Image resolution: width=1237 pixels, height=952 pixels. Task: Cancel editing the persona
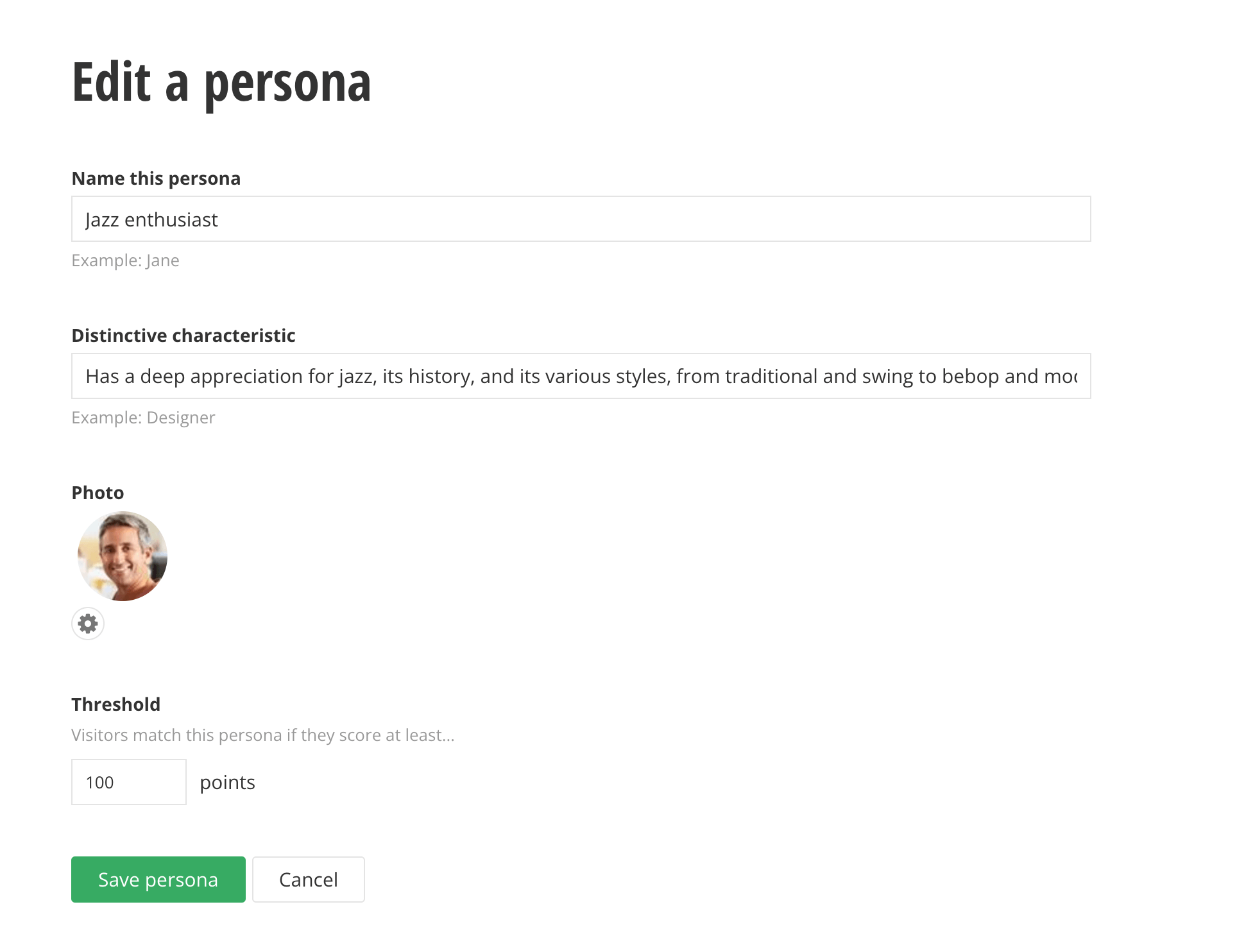pos(308,880)
